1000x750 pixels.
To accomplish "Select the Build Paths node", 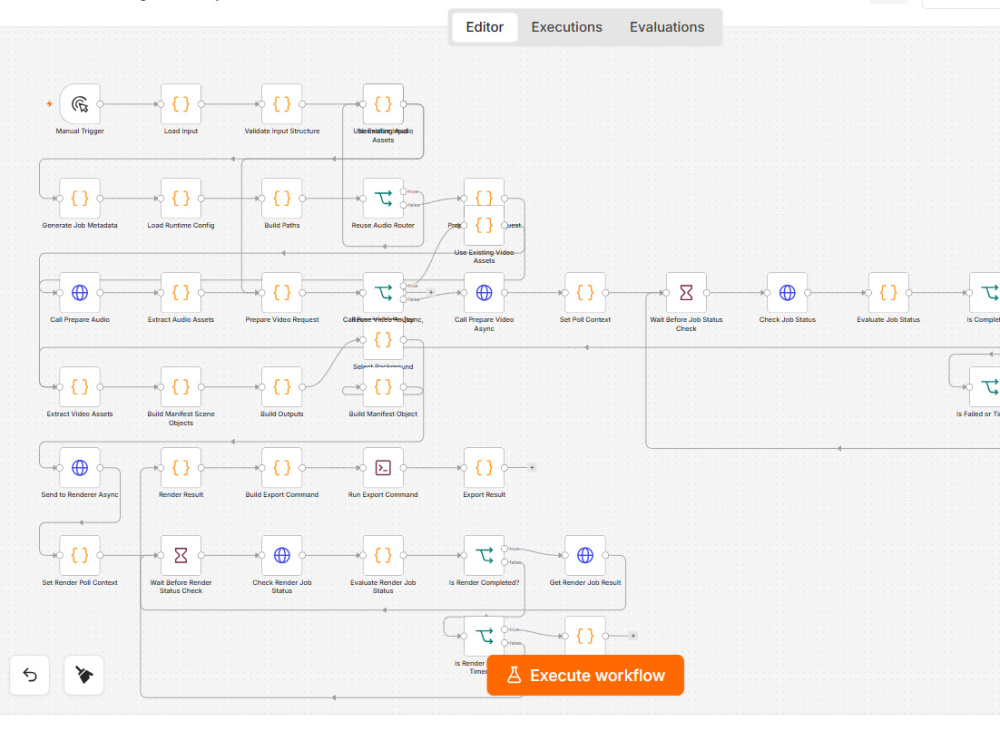I will 282,198.
